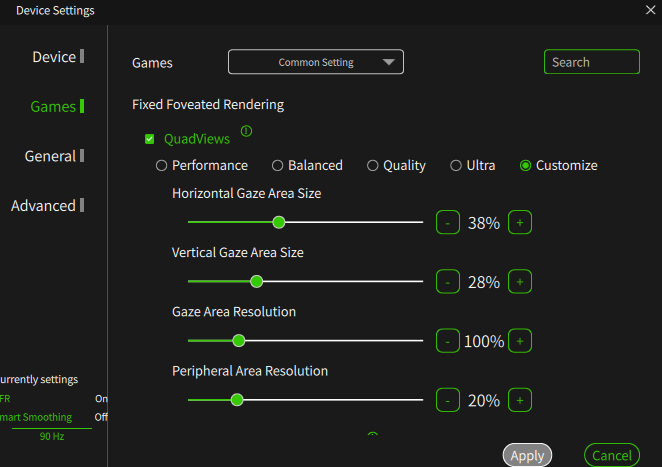This screenshot has height=467, width=662.
Task: Decrease Gaze Area Resolution with minus
Action: pyautogui.click(x=448, y=341)
